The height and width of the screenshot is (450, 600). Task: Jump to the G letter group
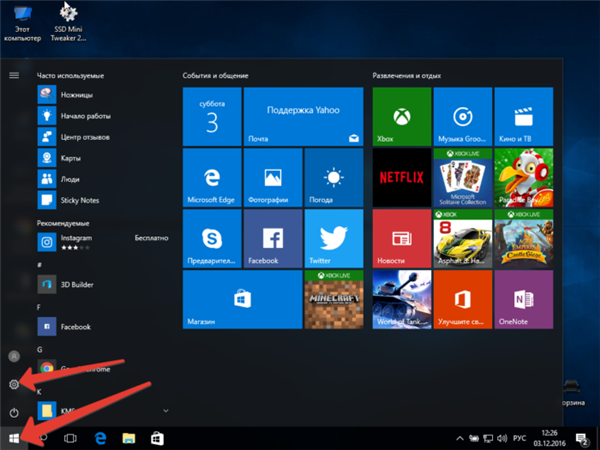[39, 349]
